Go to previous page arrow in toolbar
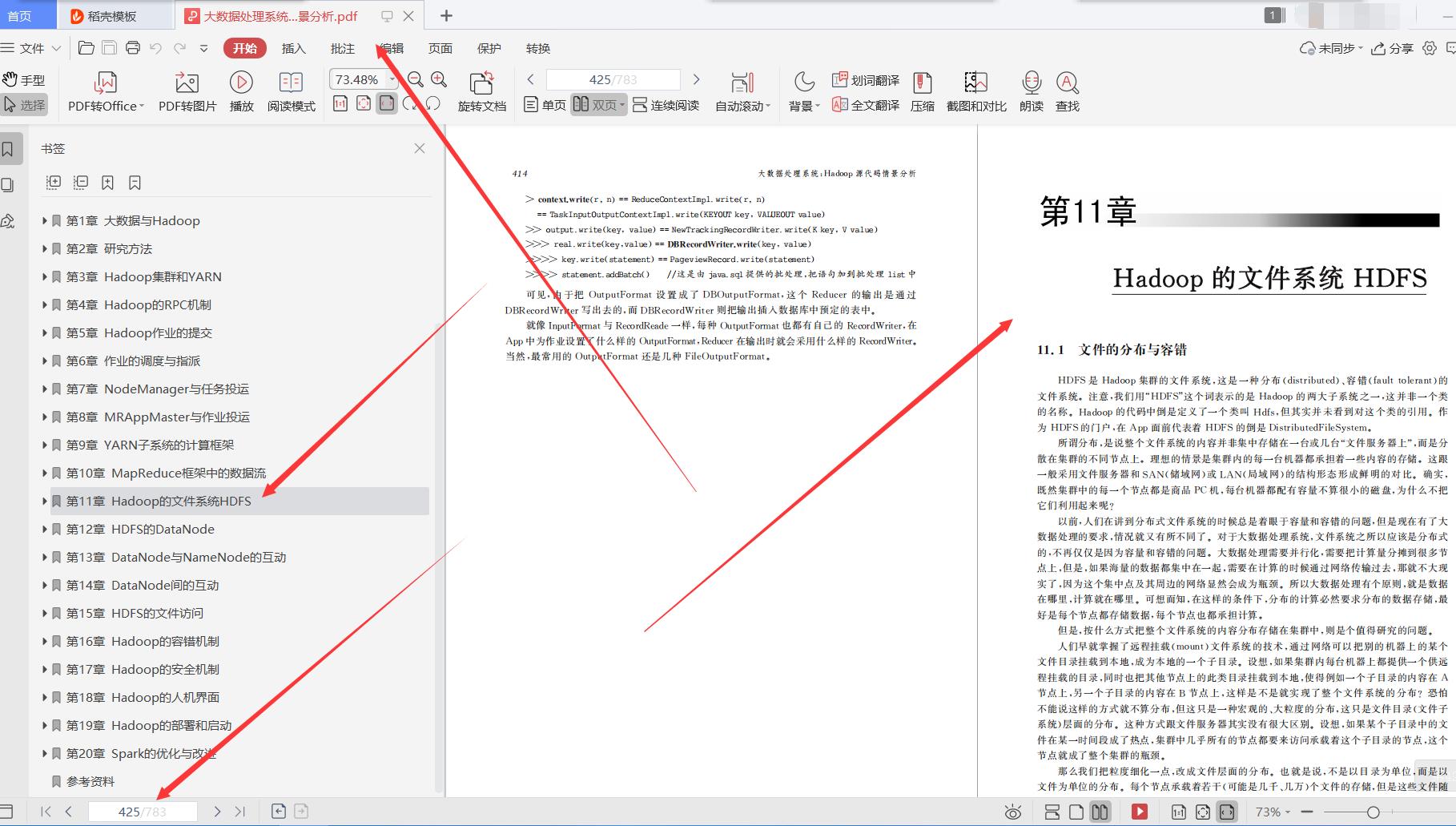The width and height of the screenshot is (1456, 826). 530,79
